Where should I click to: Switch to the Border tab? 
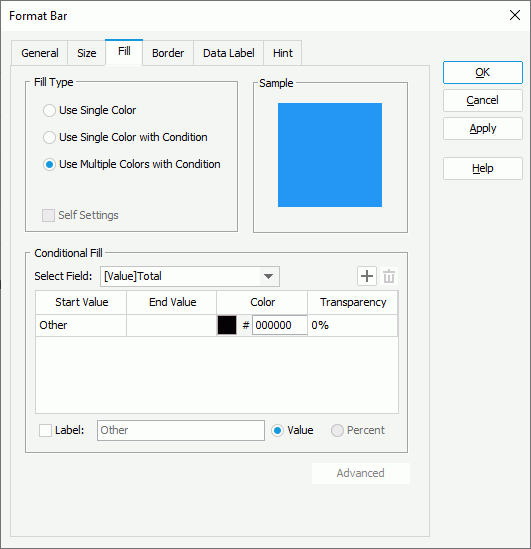168,53
